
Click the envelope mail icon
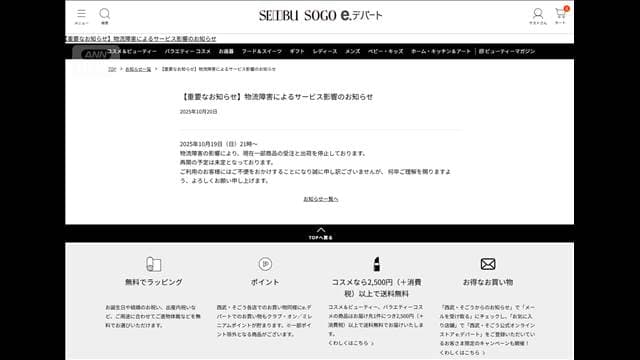488,264
